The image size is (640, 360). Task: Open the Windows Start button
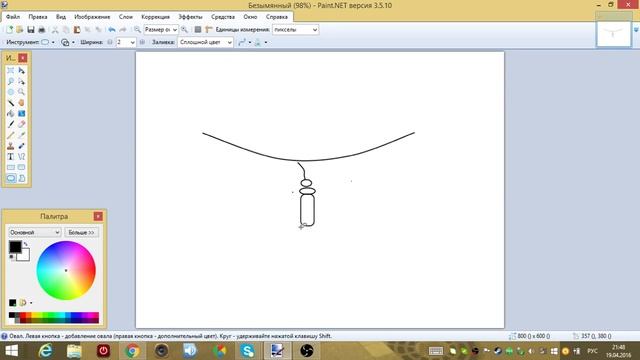(x=11, y=351)
